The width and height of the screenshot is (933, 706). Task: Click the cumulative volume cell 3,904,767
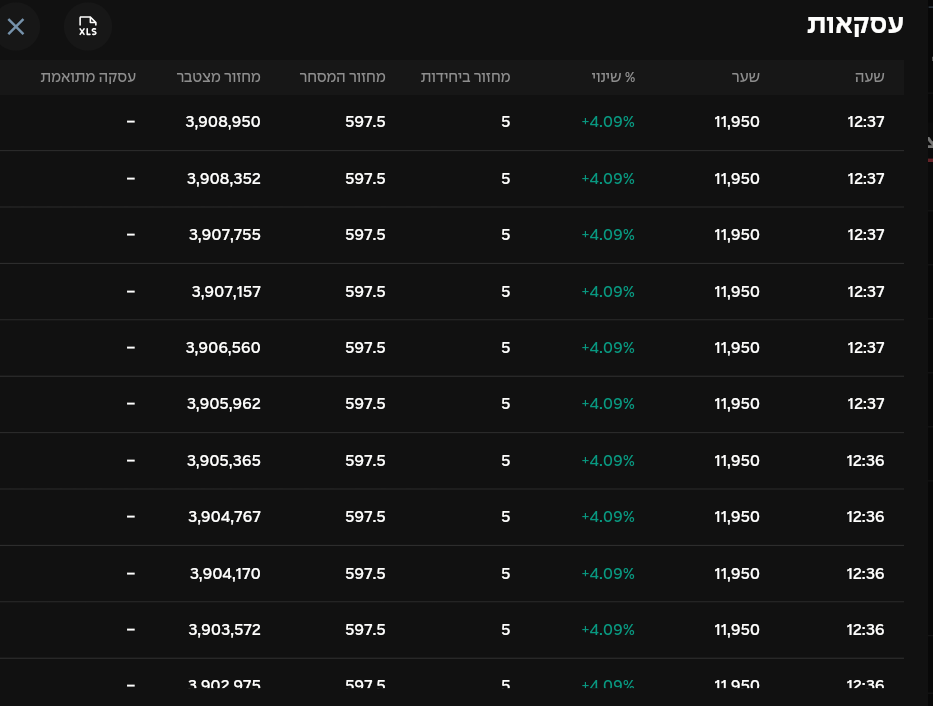(x=224, y=517)
